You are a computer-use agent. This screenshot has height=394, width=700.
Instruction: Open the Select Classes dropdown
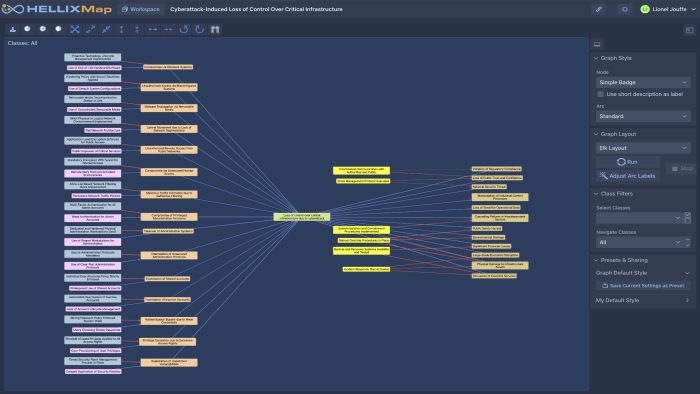[639, 218]
